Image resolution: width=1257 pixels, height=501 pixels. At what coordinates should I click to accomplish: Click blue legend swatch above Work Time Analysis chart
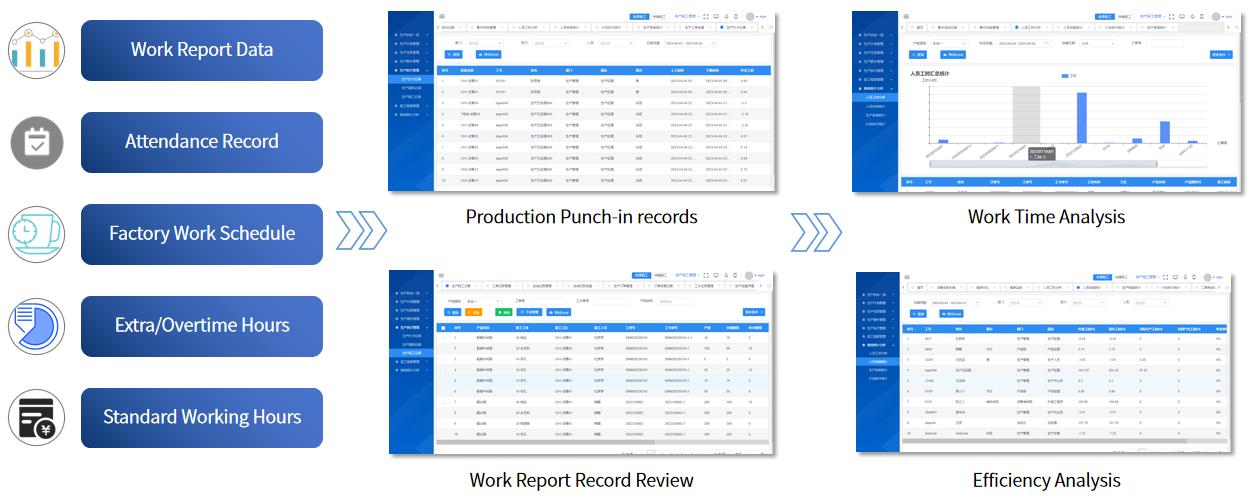(1065, 76)
